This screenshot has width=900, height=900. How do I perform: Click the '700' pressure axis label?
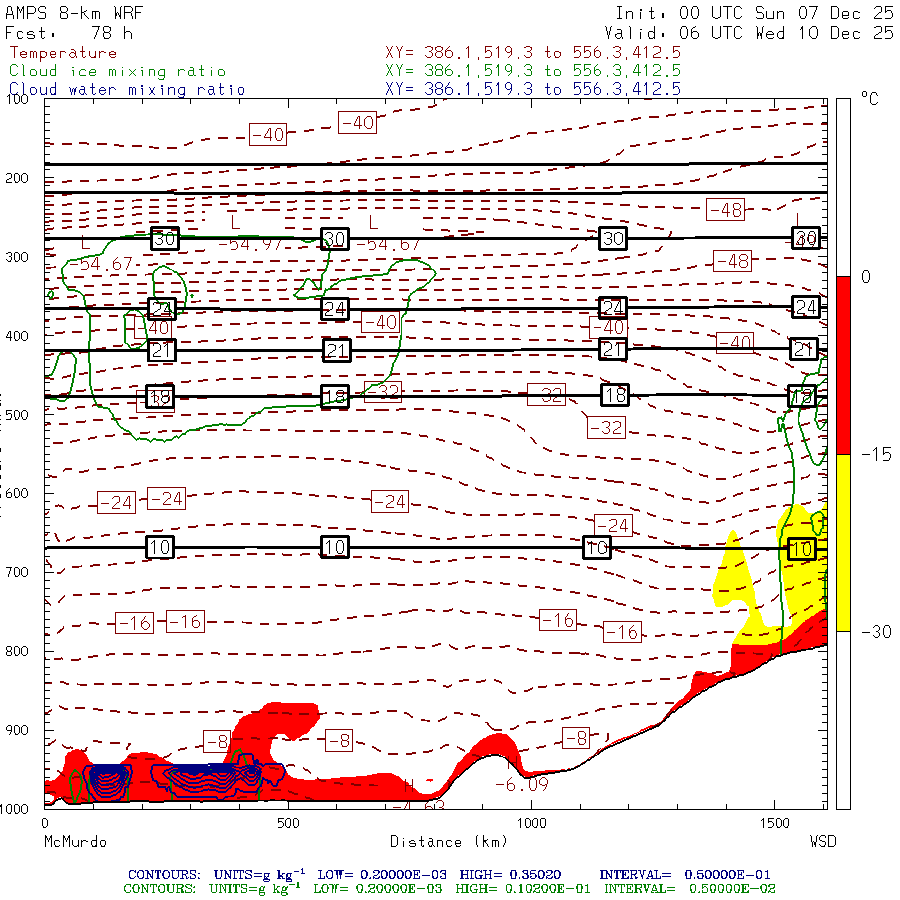[x=17, y=572]
